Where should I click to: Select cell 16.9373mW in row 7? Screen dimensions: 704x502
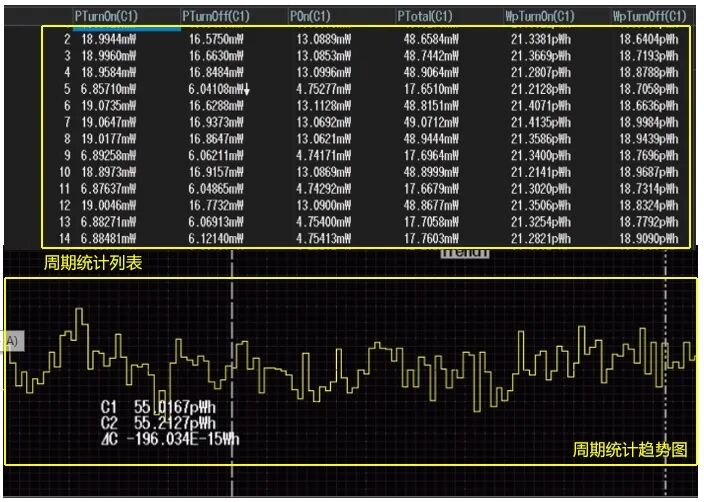216,123
